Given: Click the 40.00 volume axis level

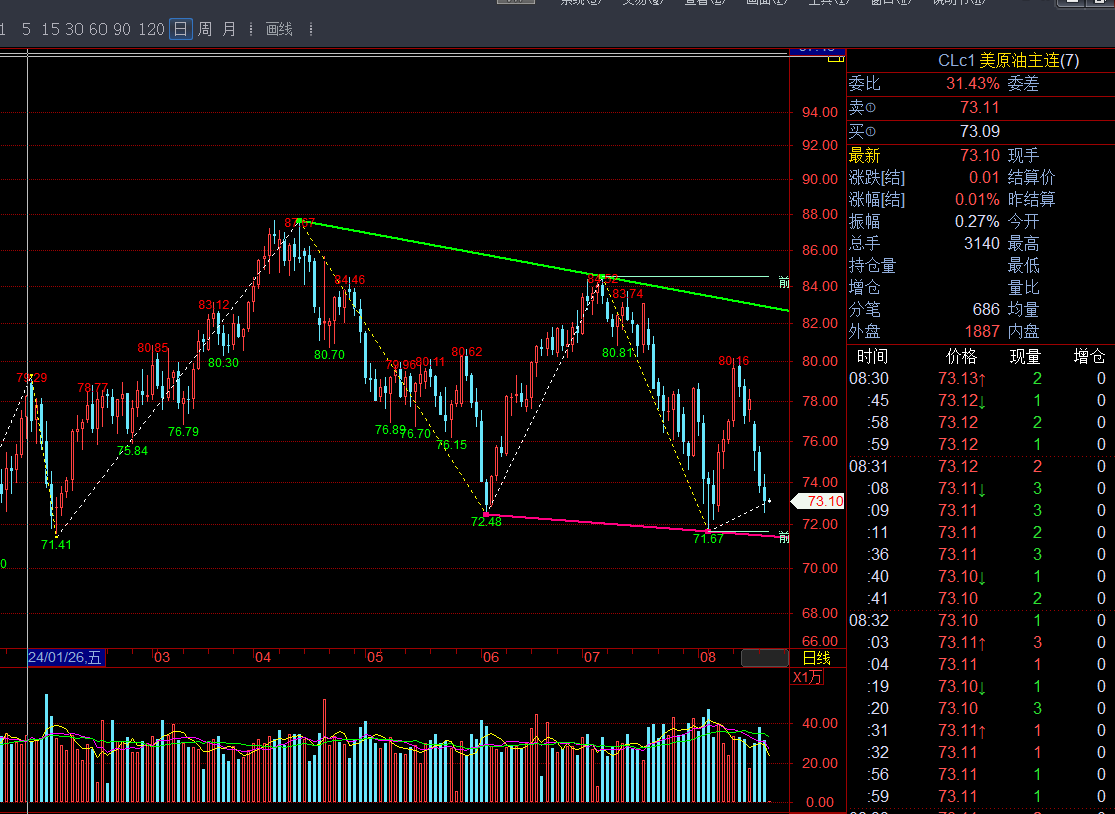Looking at the screenshot, I should point(820,724).
